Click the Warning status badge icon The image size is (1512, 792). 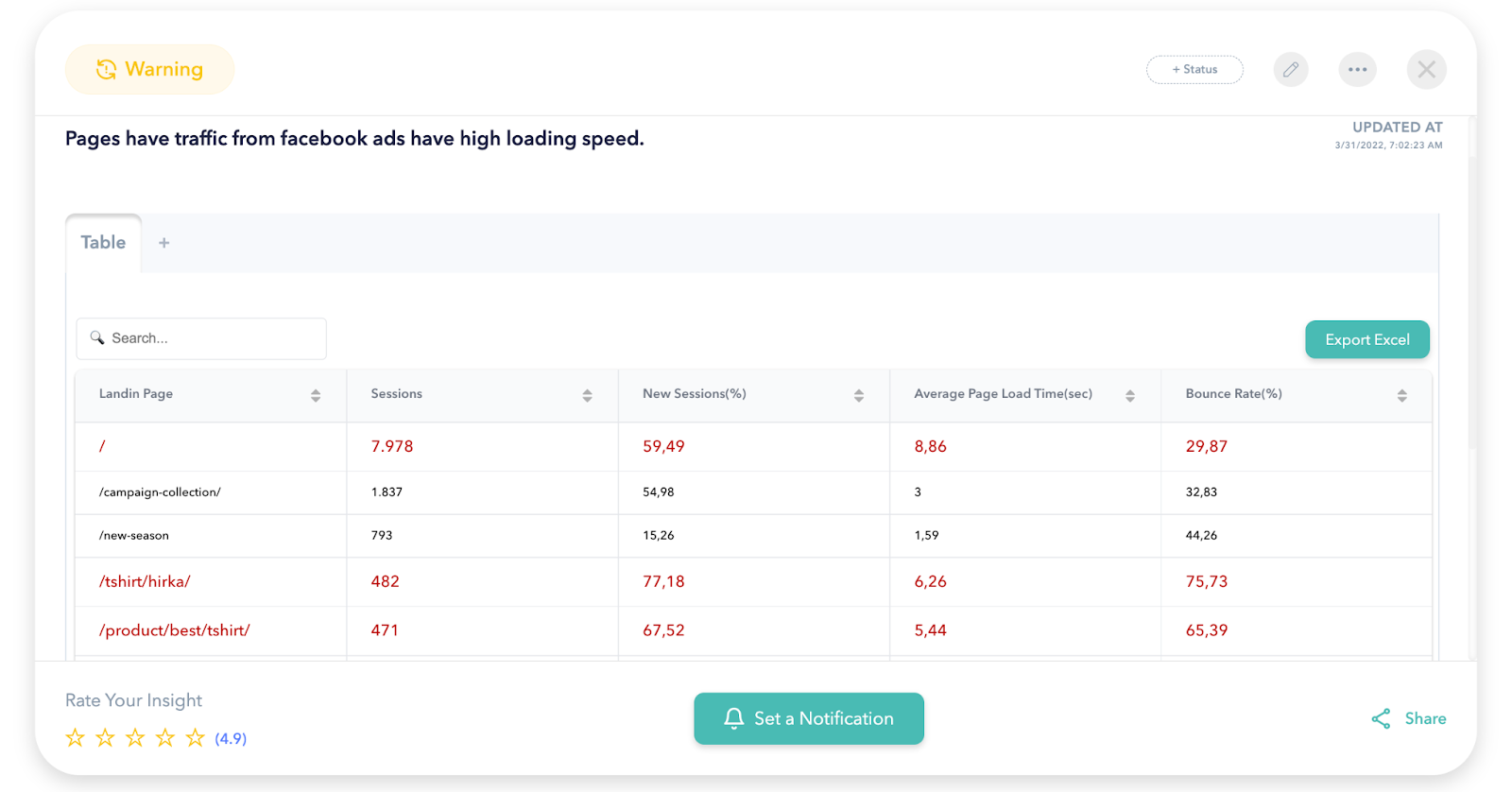pyautogui.click(x=106, y=69)
